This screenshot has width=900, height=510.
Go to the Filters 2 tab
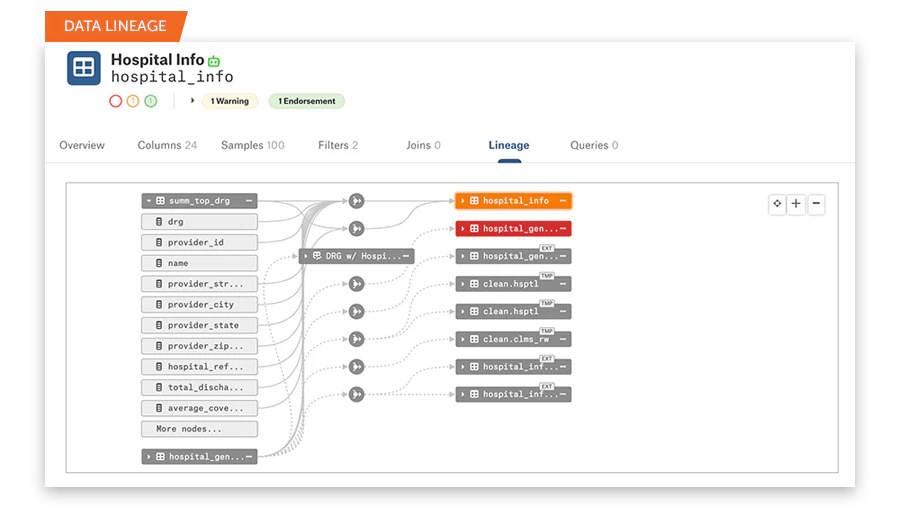338,145
